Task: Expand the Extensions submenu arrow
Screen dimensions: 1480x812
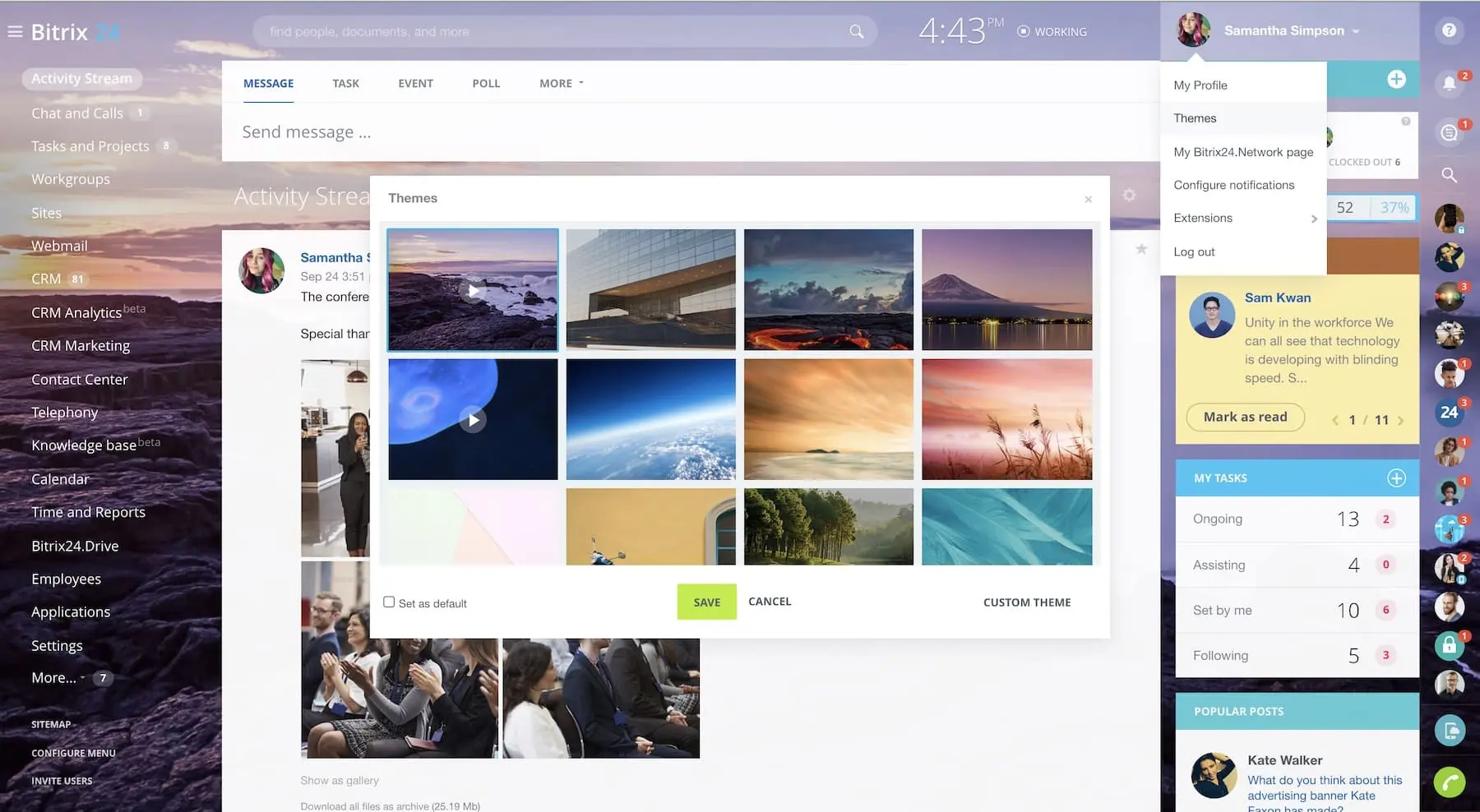Action: point(1314,219)
